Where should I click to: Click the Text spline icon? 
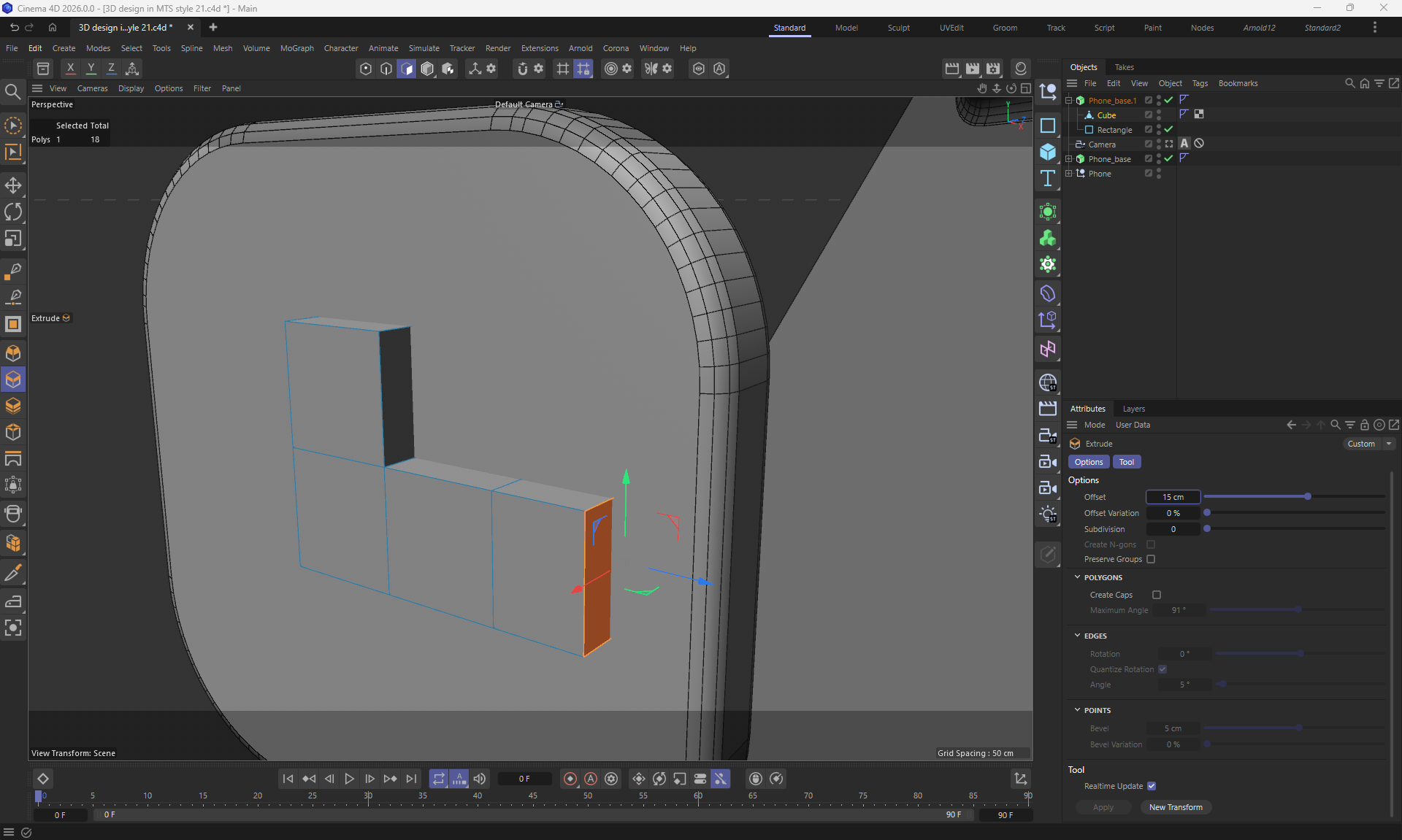click(1048, 178)
